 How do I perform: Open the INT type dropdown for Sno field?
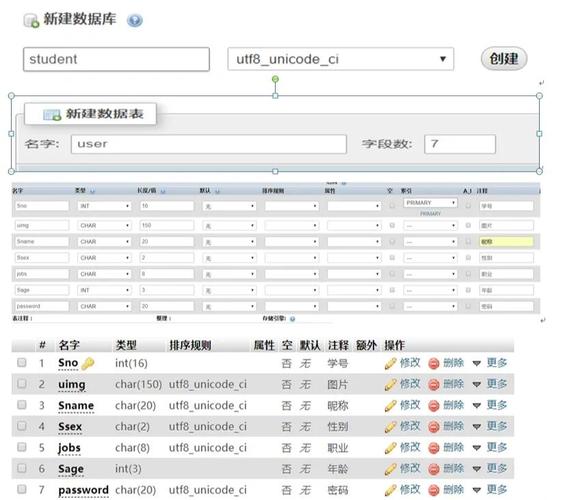[104, 206]
